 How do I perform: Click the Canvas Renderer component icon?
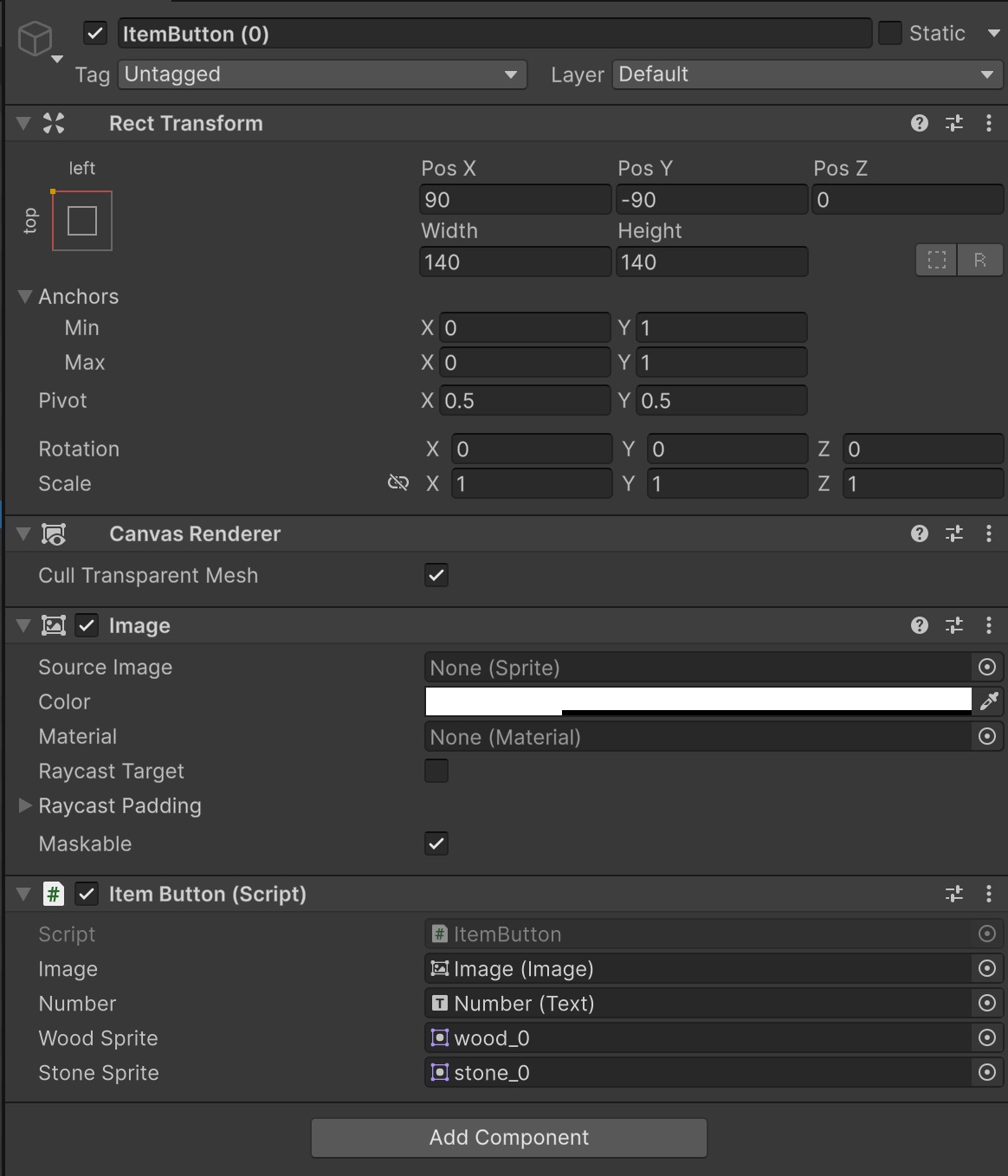[x=54, y=534]
